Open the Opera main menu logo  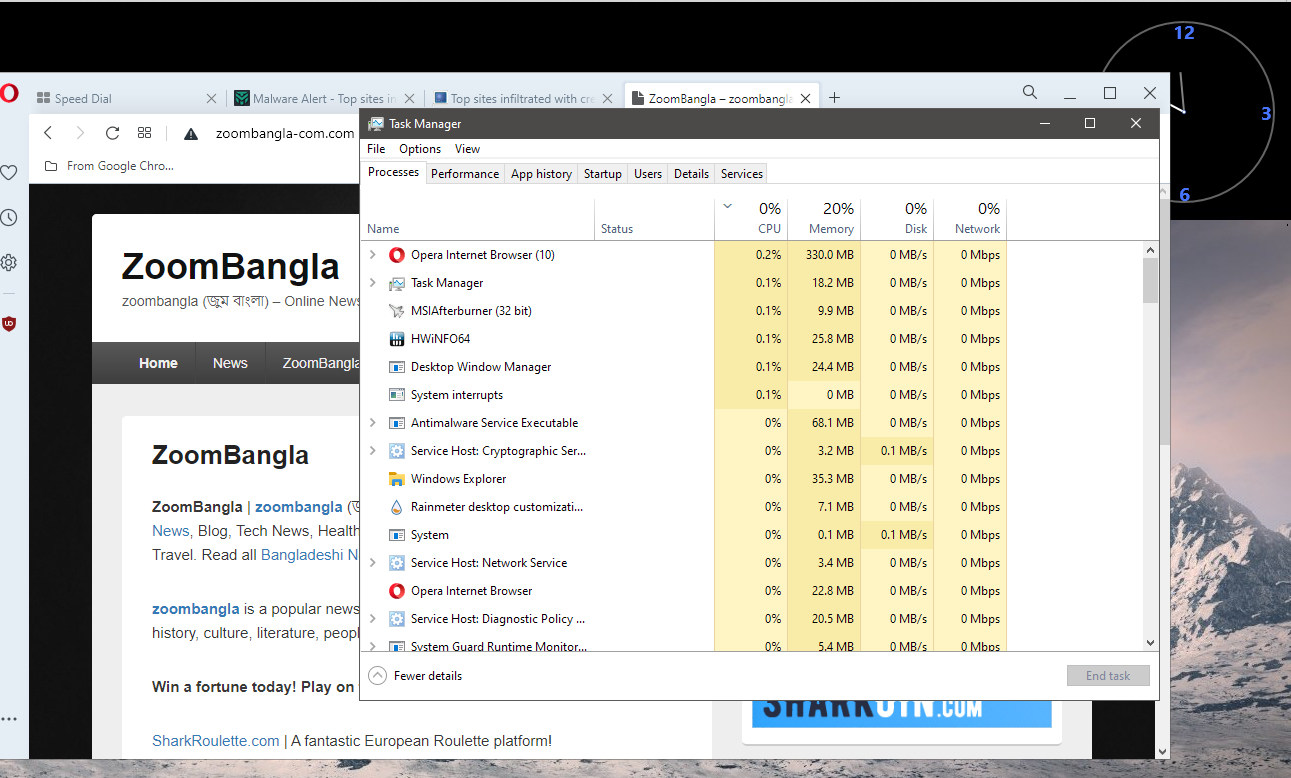pyautogui.click(x=8, y=94)
